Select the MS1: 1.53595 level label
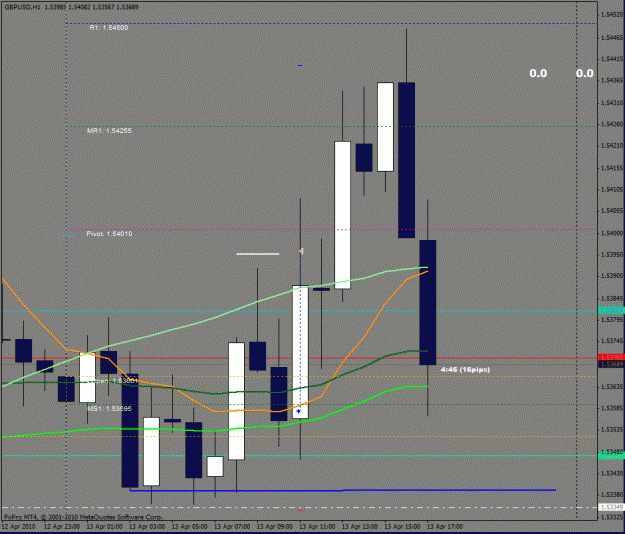625x534 pixels. point(109,408)
